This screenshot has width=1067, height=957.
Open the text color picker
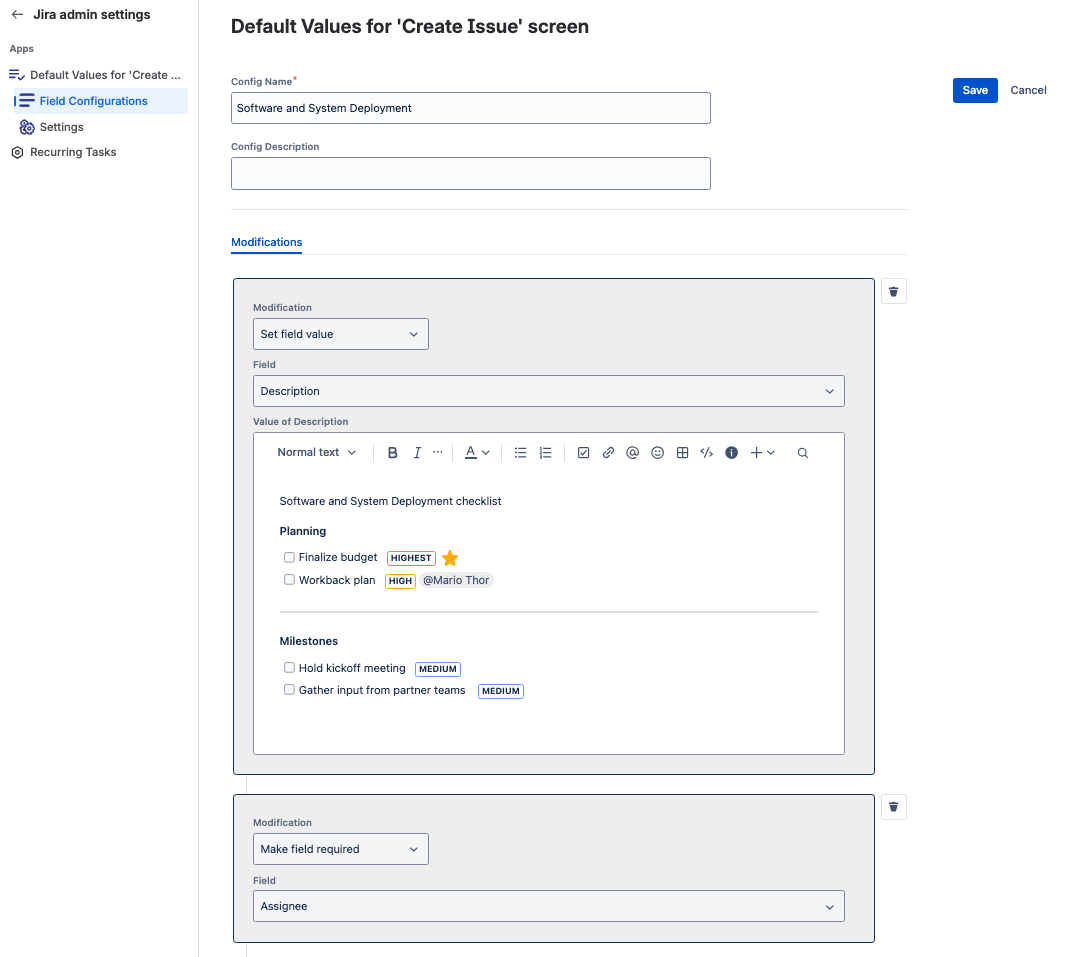(476, 453)
